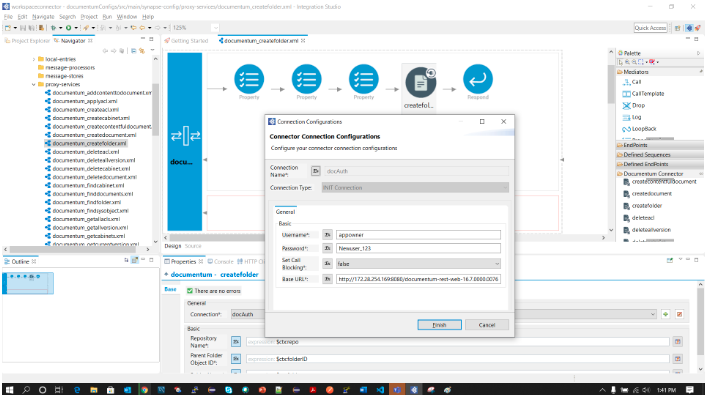The width and height of the screenshot is (708, 395).
Task: Open the Connection Type dropdown
Action: click(x=415, y=188)
